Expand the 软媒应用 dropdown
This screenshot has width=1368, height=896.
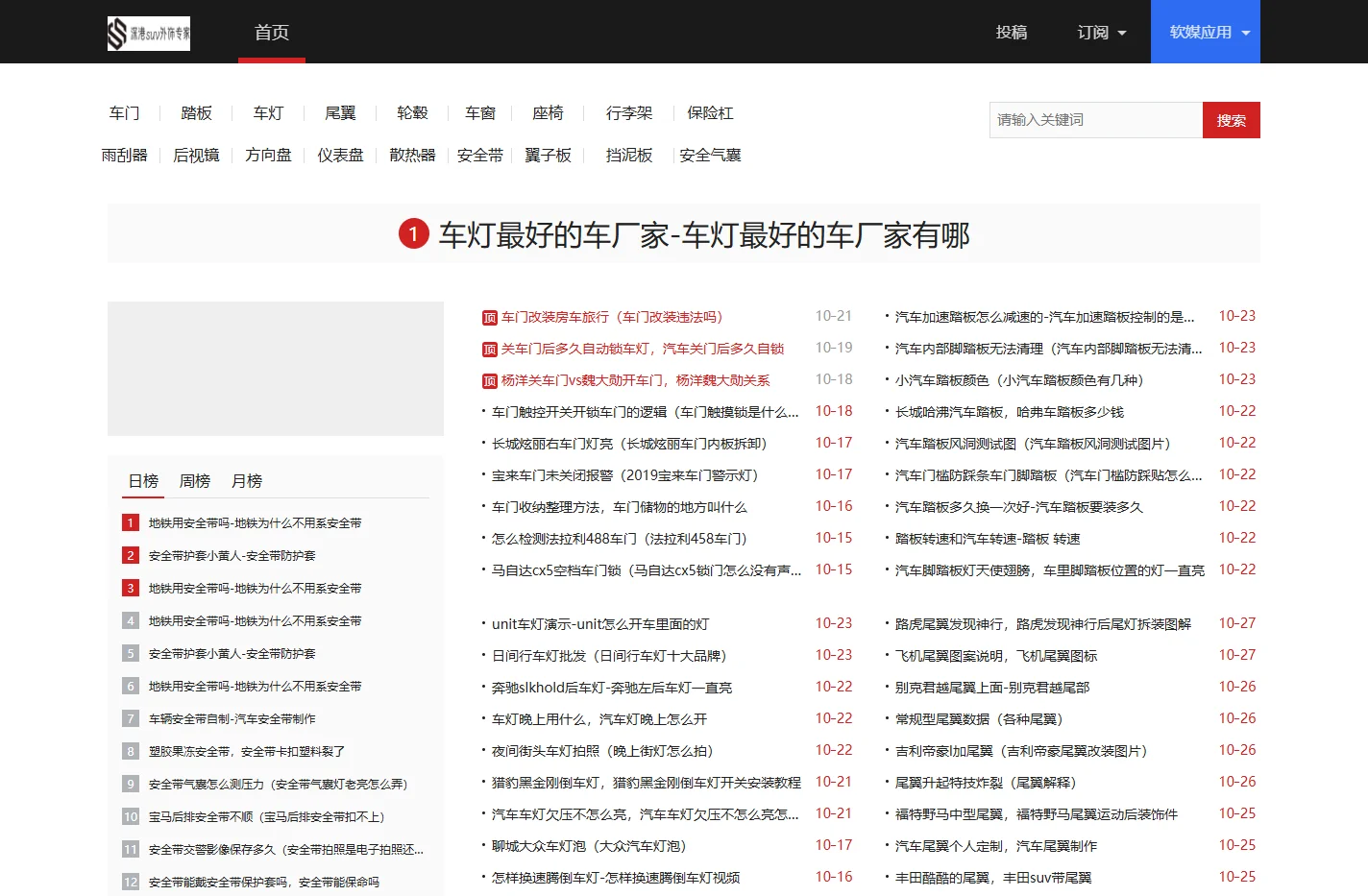tap(1206, 32)
